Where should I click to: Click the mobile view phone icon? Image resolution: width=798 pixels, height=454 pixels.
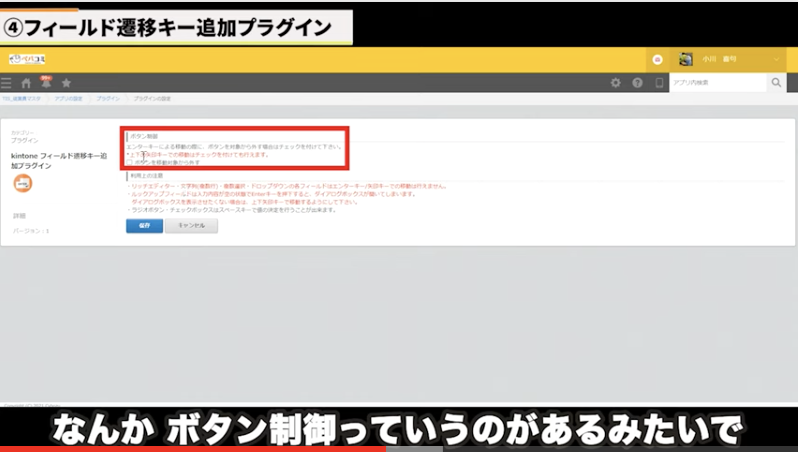(658, 83)
